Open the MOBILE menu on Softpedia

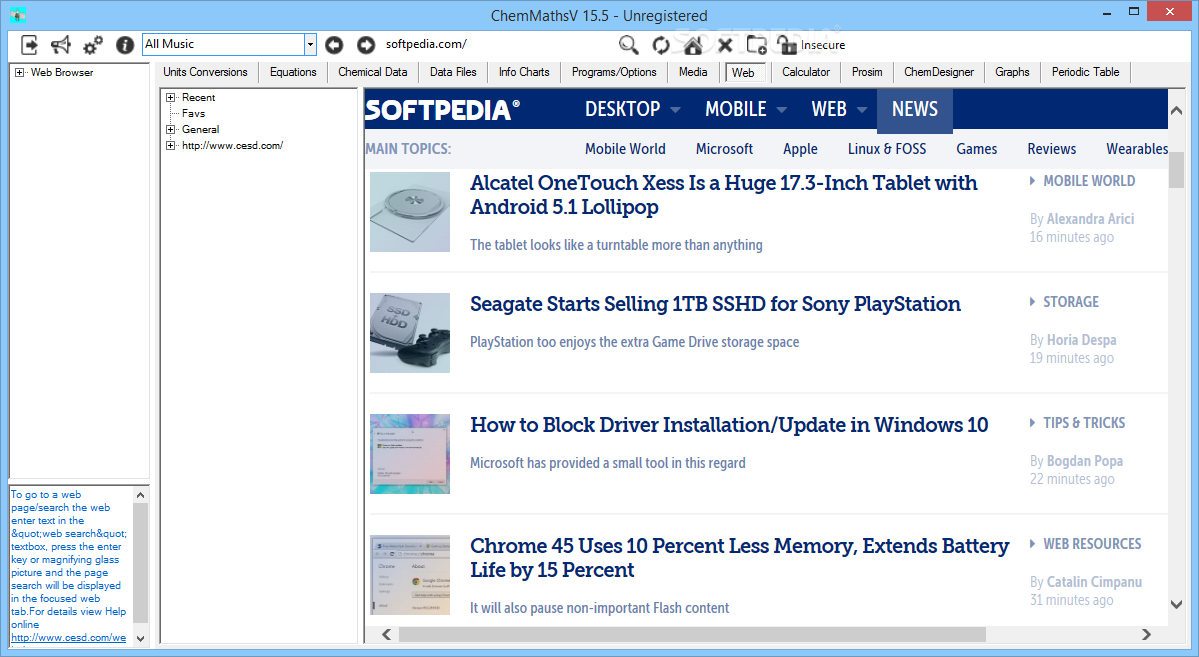pyautogui.click(x=746, y=109)
